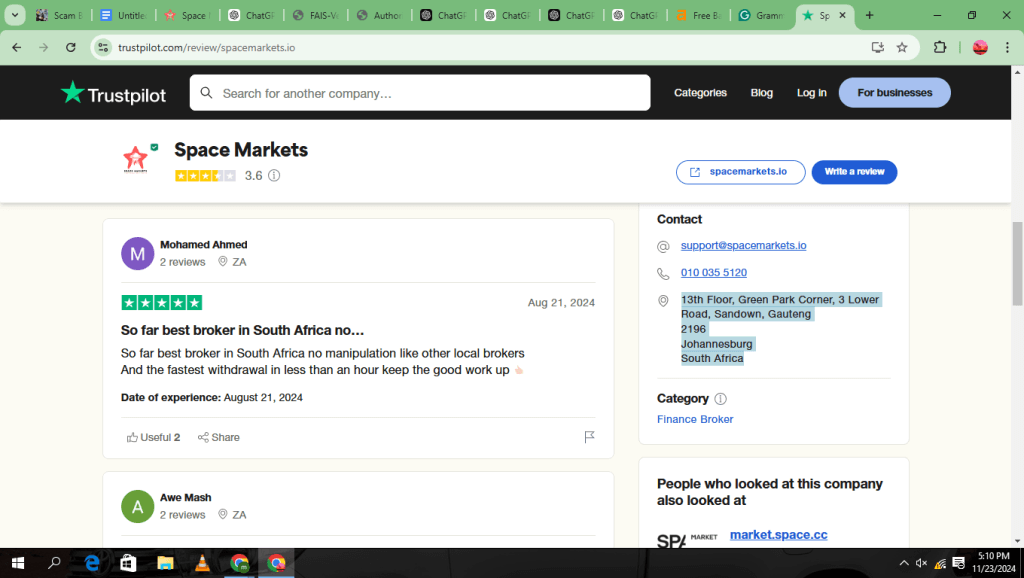Screen dimensions: 1024x578
Task: Reload the page
Action: [x=71, y=47]
